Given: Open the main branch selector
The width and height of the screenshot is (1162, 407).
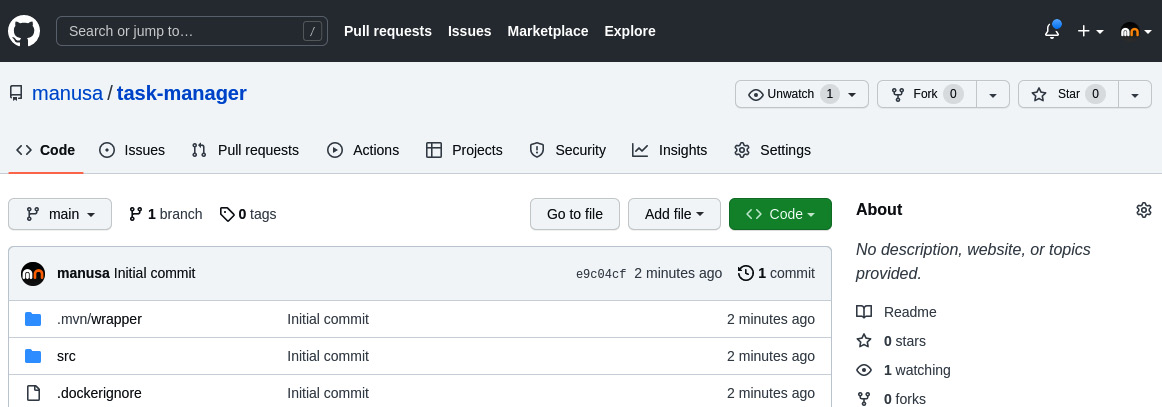Looking at the screenshot, I should (x=60, y=214).
